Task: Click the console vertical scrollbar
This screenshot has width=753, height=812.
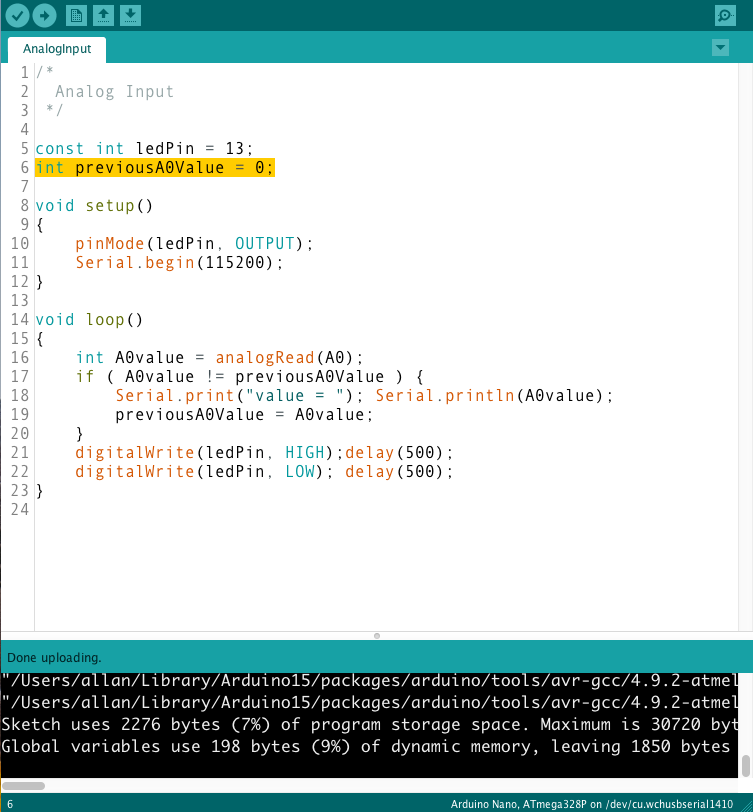Action: [746, 765]
